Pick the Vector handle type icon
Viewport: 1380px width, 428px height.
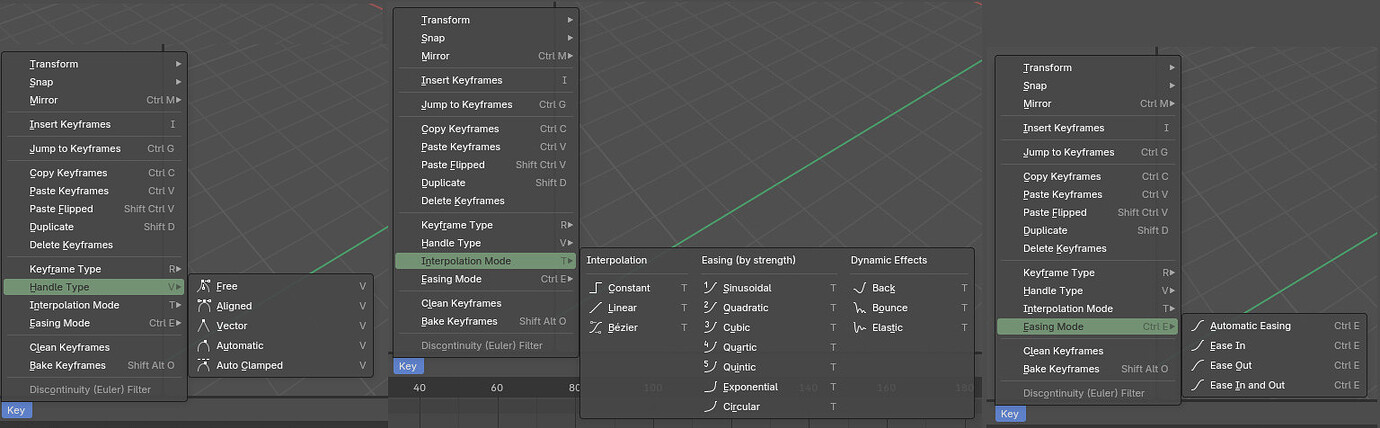point(204,326)
